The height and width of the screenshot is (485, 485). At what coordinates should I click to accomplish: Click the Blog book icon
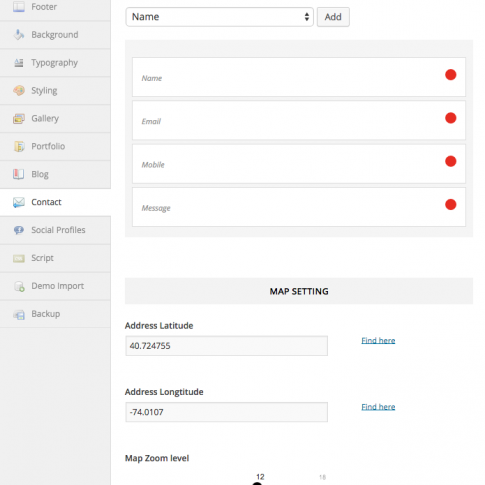(19, 174)
